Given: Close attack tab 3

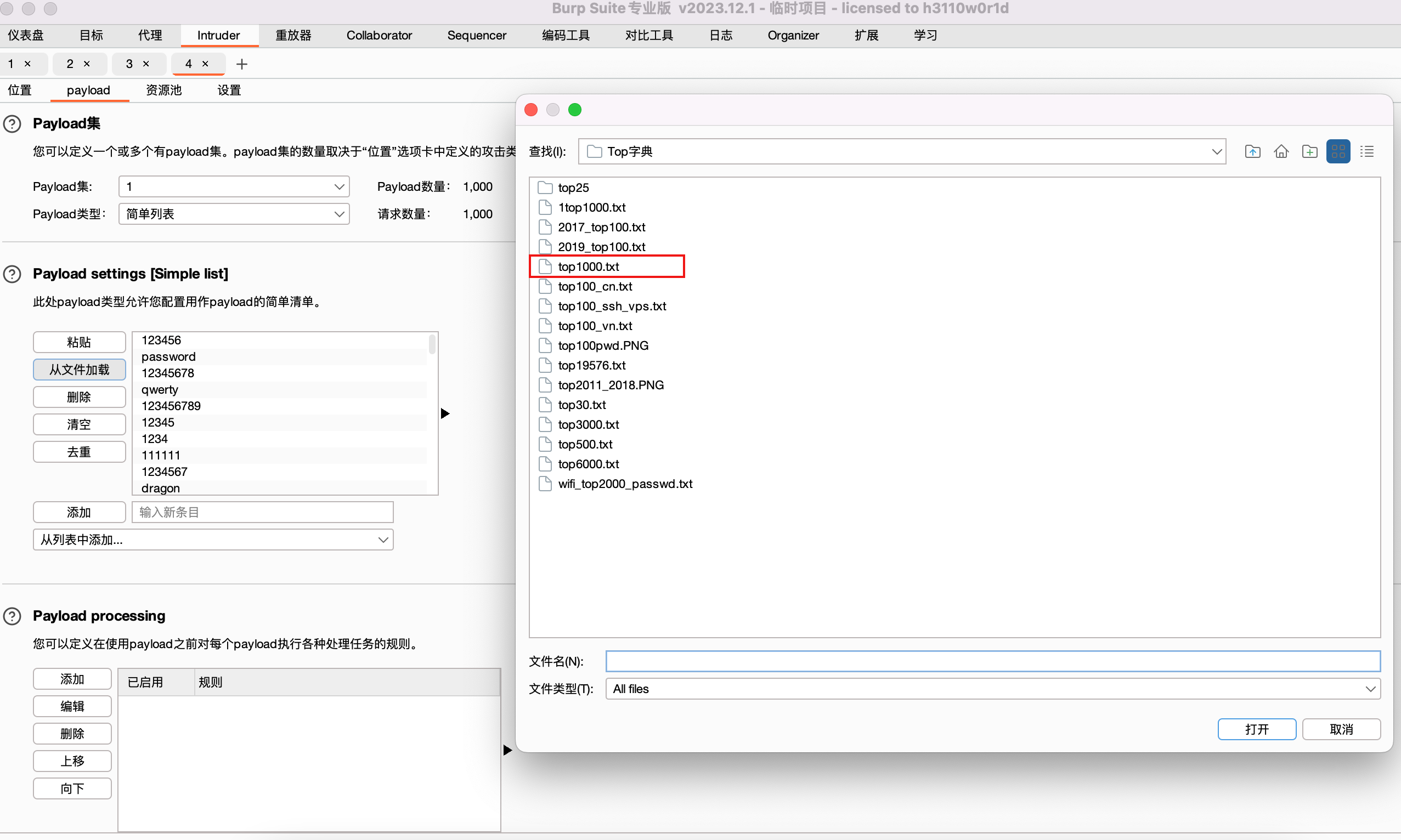Looking at the screenshot, I should (x=146, y=64).
